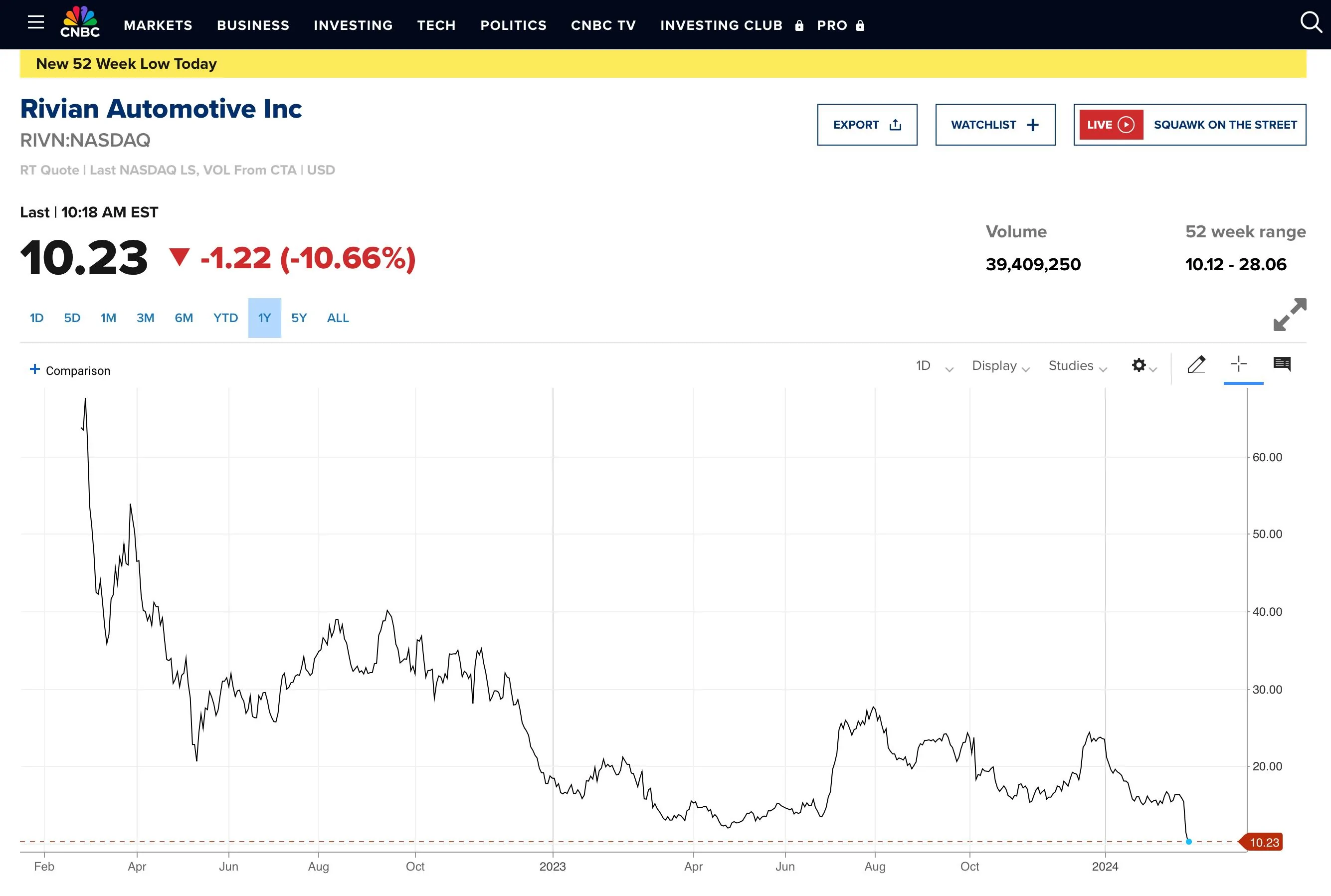Click the RIVN:NASDAQ ticker text
Image resolution: width=1331 pixels, height=896 pixels.
pos(85,140)
